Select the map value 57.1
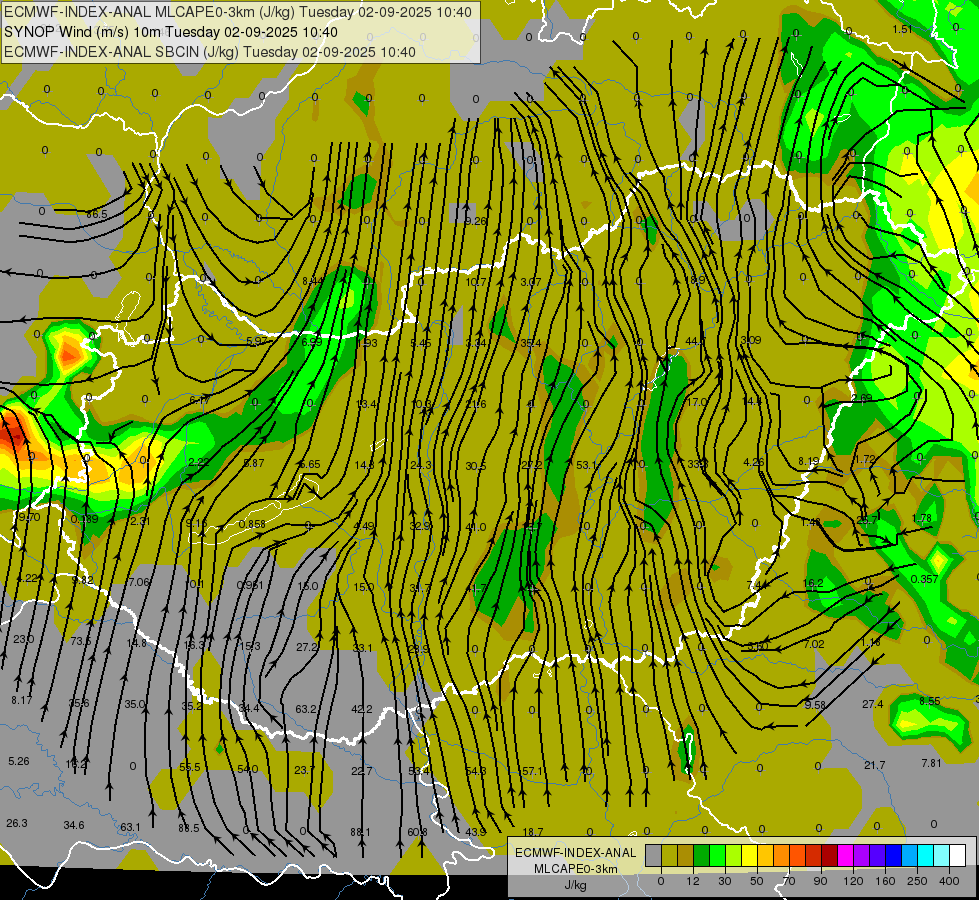The width and height of the screenshot is (979, 900). (533, 771)
